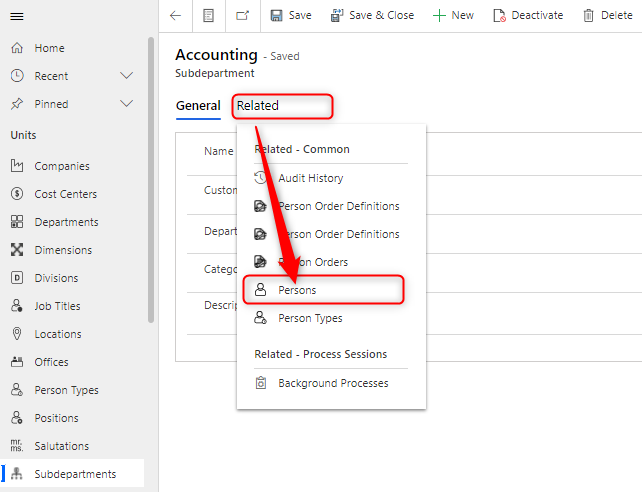Choose Person Types in Related menu
The width and height of the screenshot is (642, 492).
click(x=310, y=318)
